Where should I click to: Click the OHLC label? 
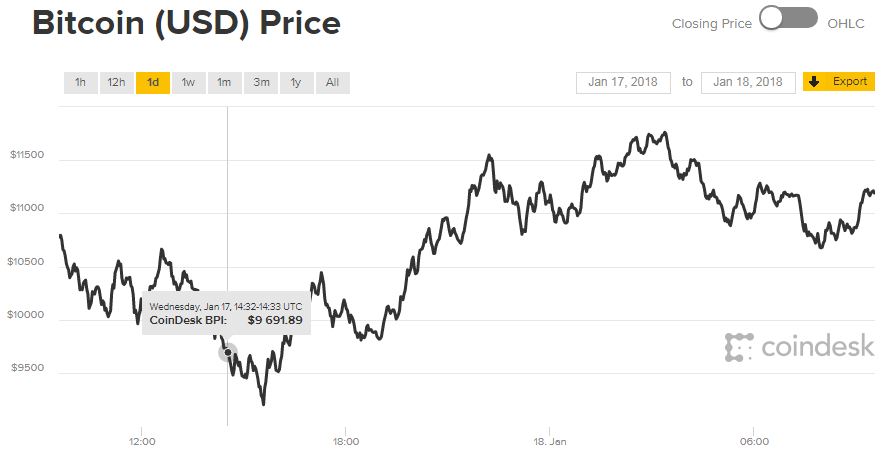tap(845, 23)
